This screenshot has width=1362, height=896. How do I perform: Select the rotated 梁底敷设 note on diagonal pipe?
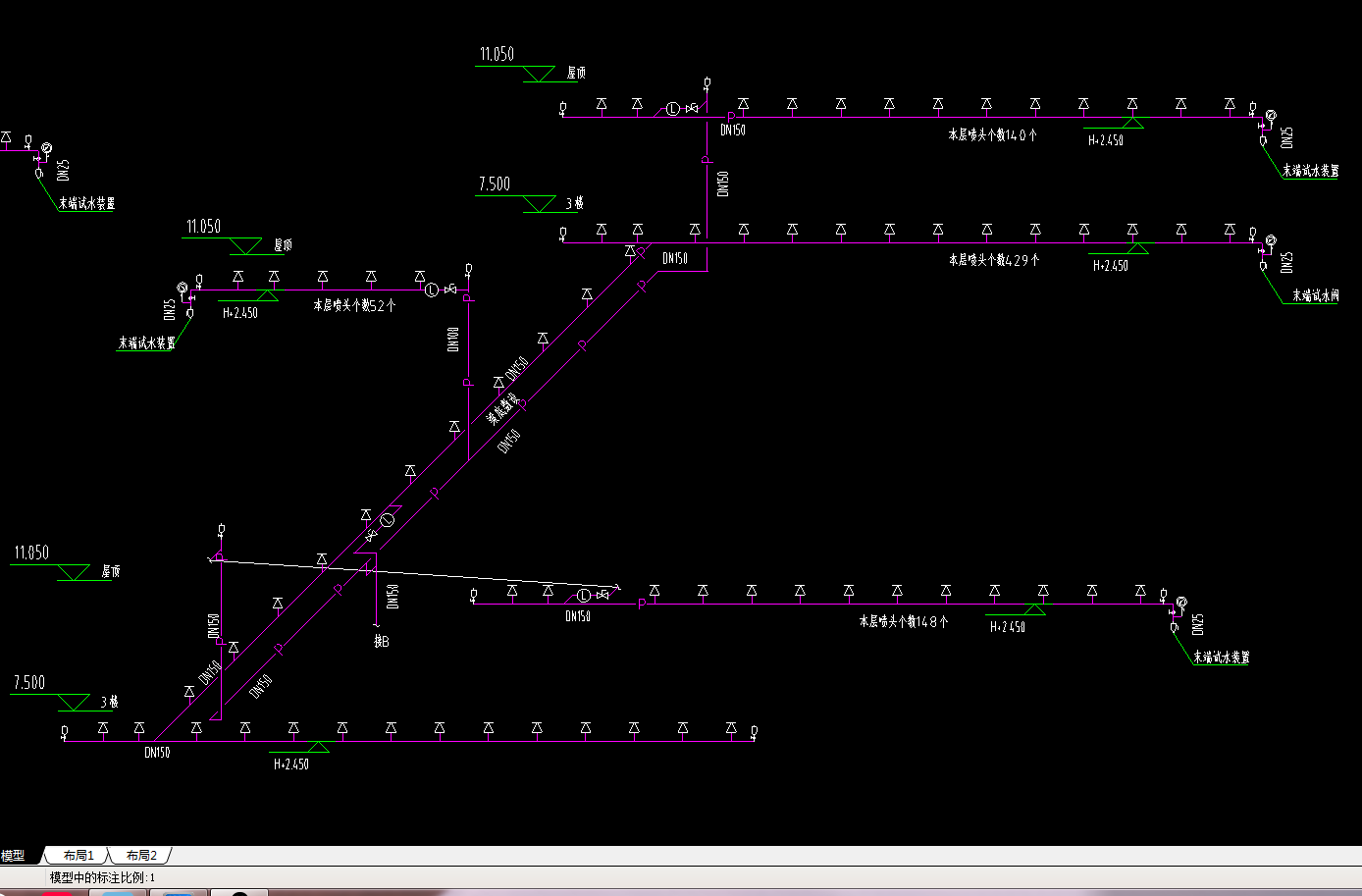[x=503, y=409]
